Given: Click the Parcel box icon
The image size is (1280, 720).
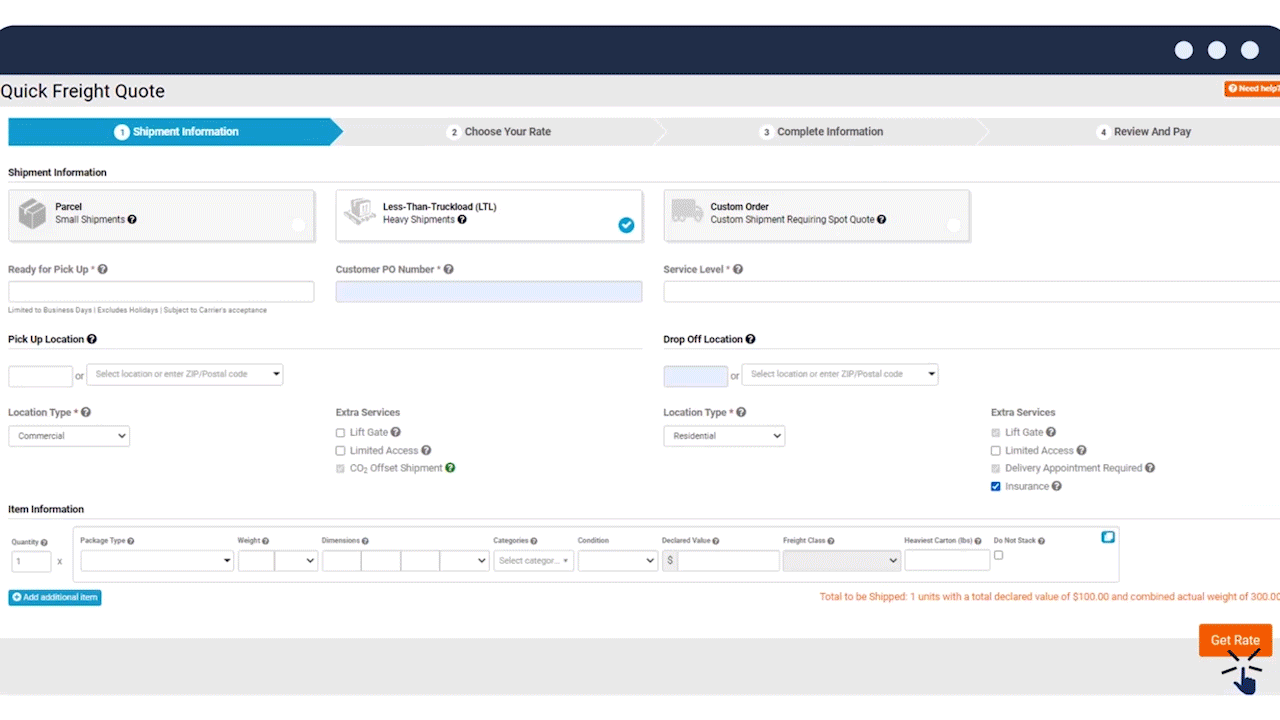Looking at the screenshot, I should click(x=33, y=213).
